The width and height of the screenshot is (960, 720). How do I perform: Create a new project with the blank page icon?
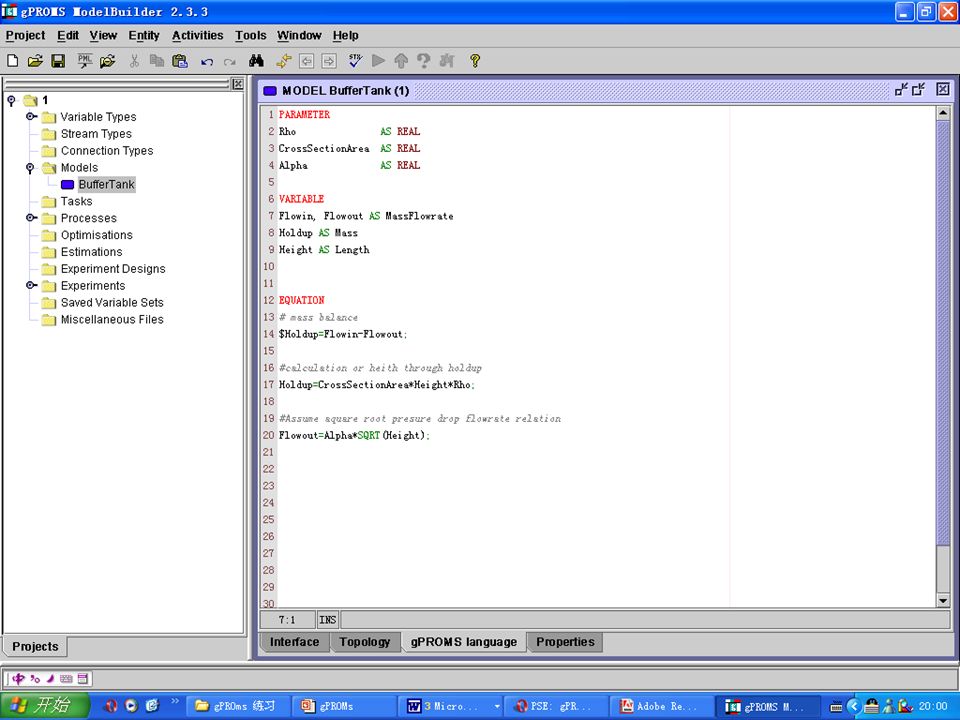[x=12, y=61]
